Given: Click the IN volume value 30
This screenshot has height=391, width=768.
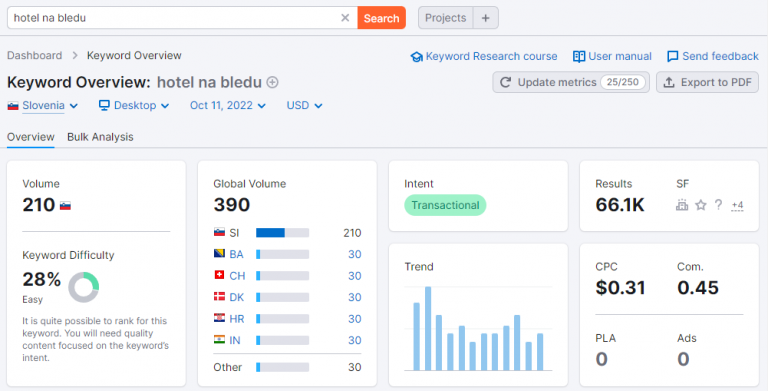Looking at the screenshot, I should click(x=355, y=341).
